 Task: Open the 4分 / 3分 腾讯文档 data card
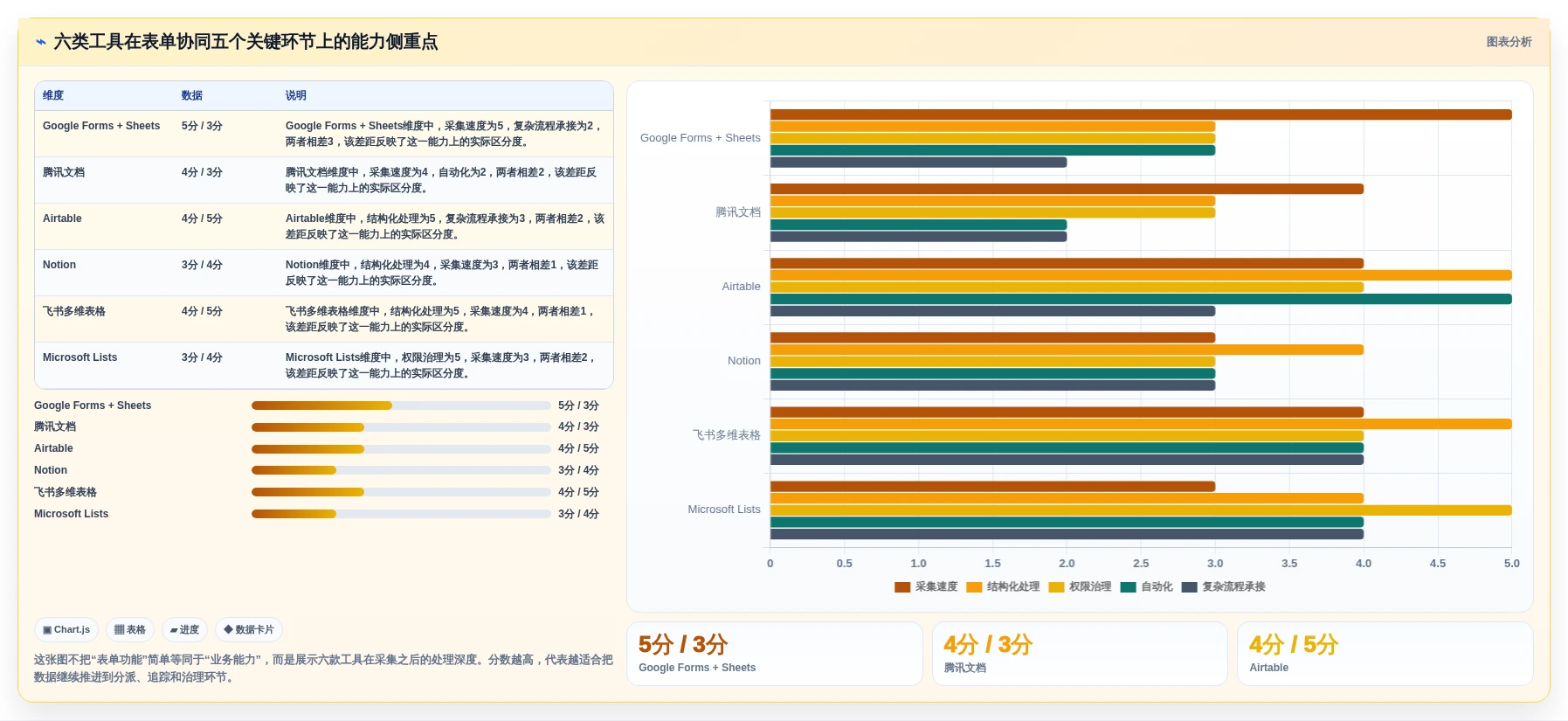point(1080,654)
